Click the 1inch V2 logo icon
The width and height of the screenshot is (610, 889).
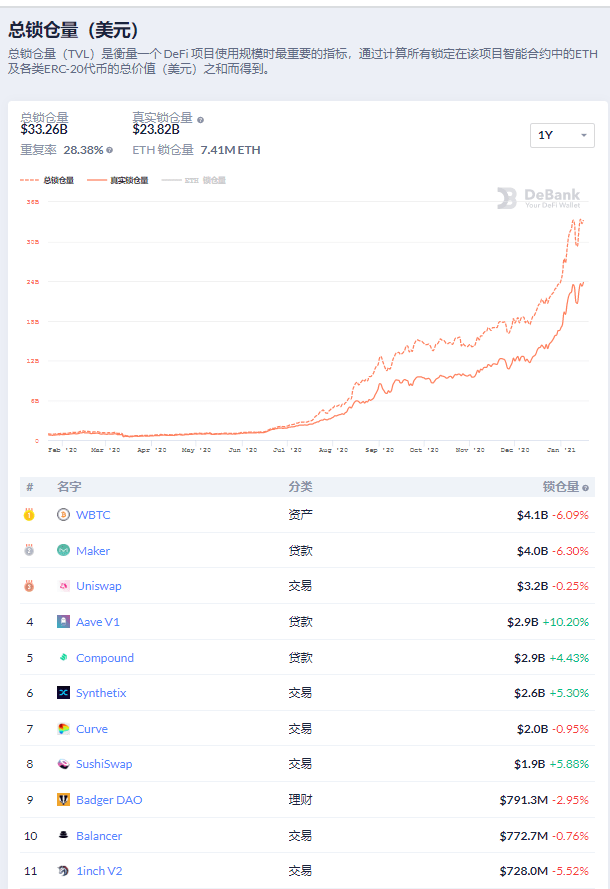pos(63,871)
